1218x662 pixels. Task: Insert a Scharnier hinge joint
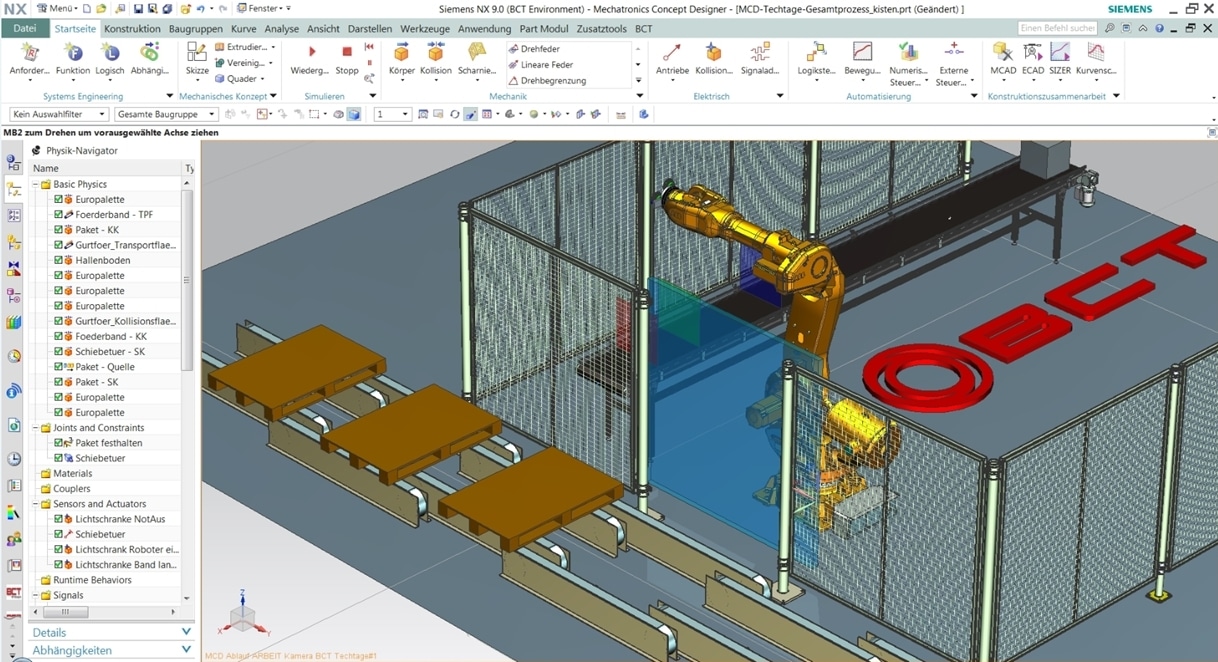(477, 59)
